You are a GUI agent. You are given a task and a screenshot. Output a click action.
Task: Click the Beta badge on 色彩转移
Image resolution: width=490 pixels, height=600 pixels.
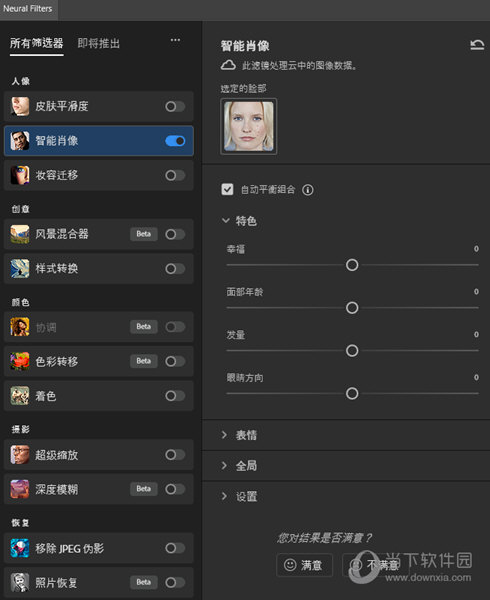tap(144, 361)
